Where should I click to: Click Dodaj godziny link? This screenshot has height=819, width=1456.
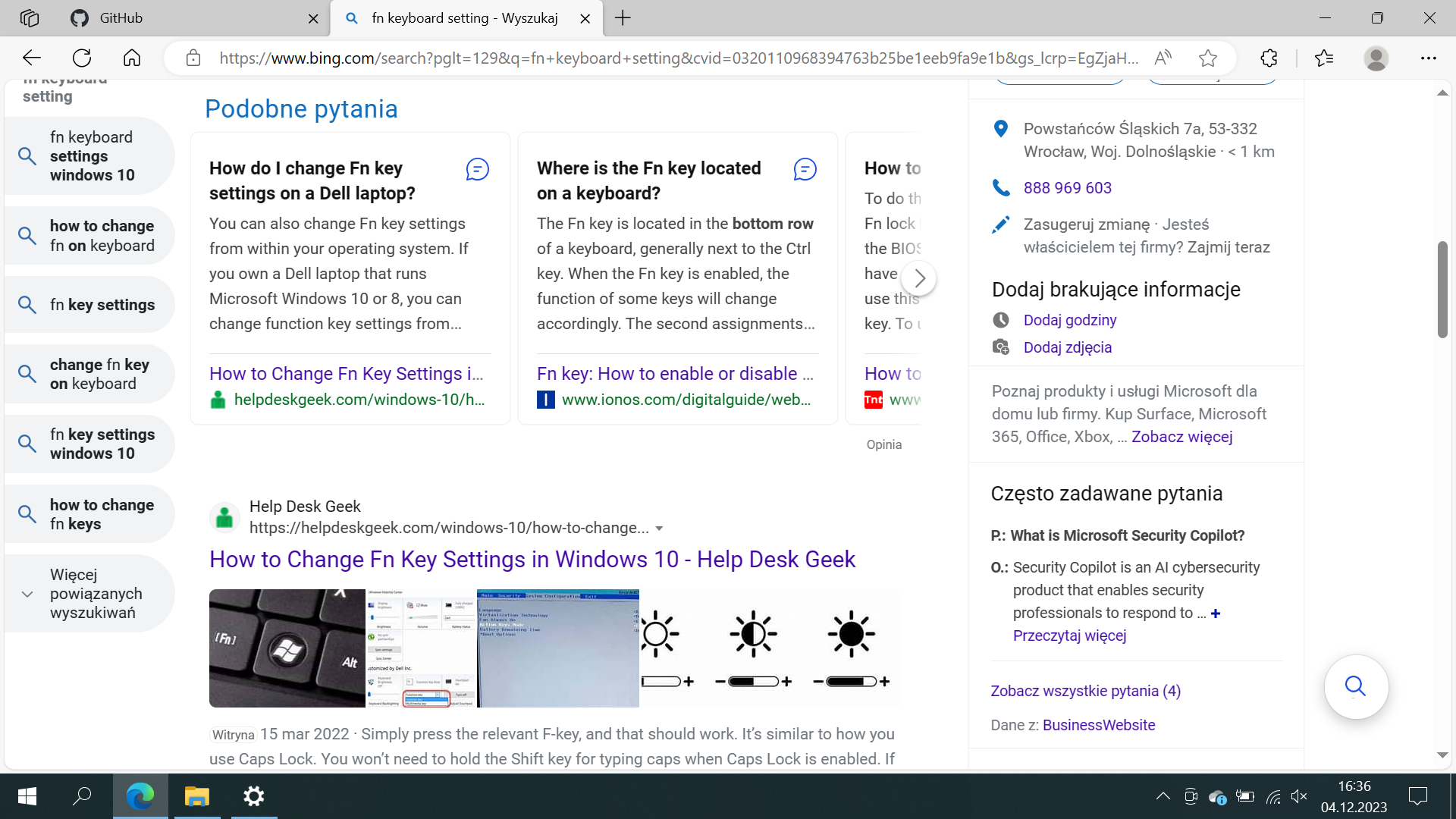1070,320
